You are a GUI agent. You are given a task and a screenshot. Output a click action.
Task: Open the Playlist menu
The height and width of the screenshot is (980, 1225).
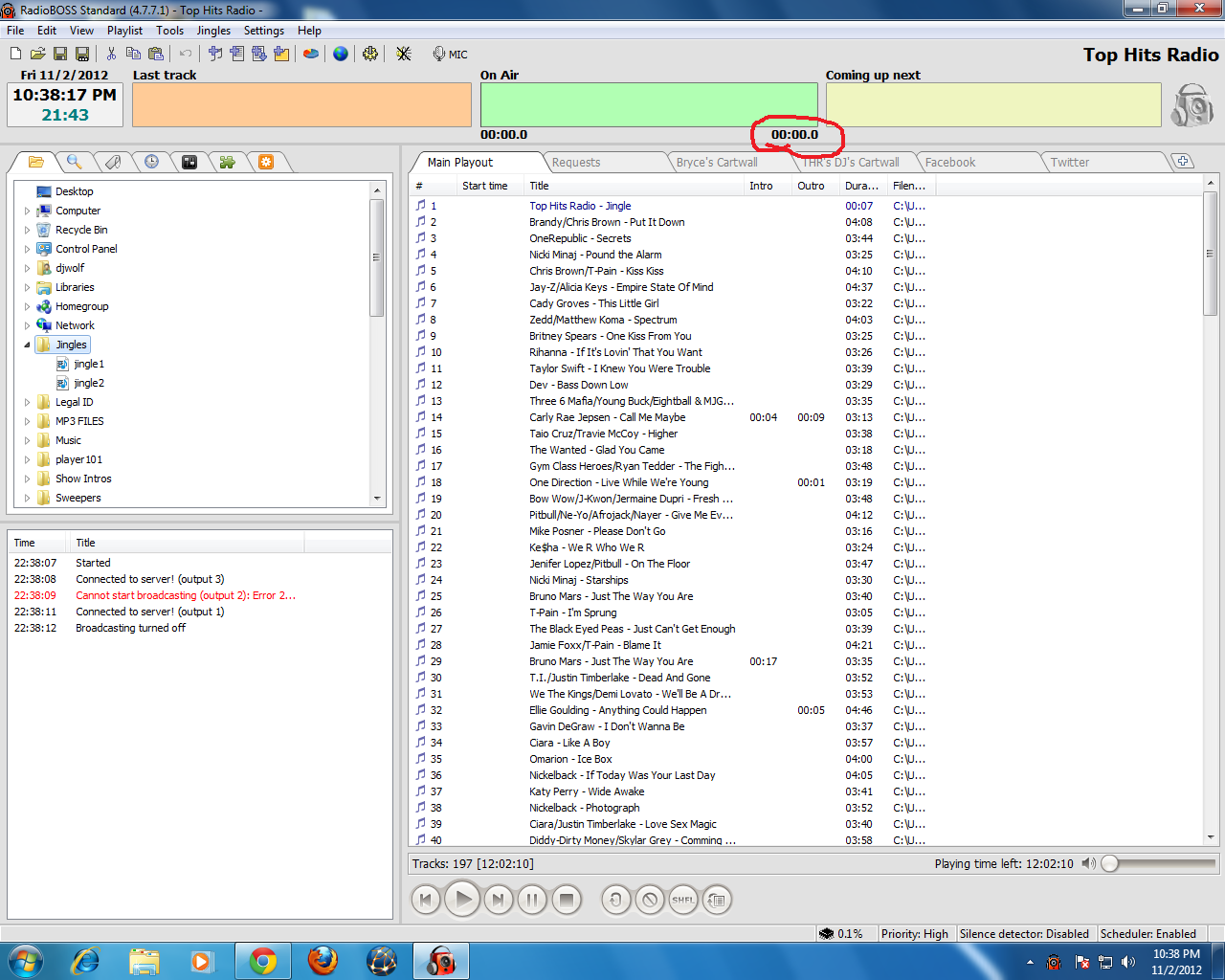coord(124,31)
